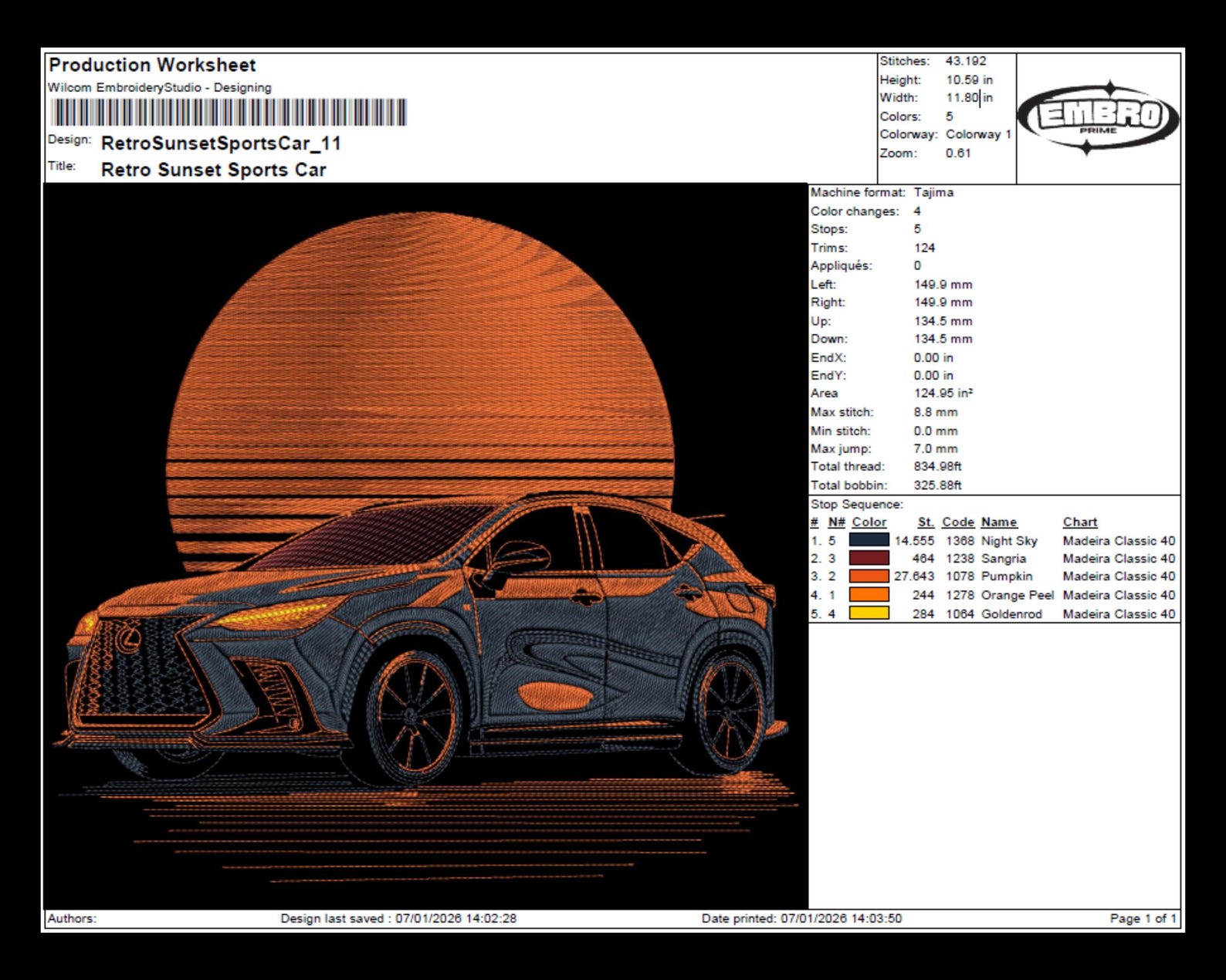
Task: Click the machine format 'Tajima'
Action: click(x=933, y=192)
